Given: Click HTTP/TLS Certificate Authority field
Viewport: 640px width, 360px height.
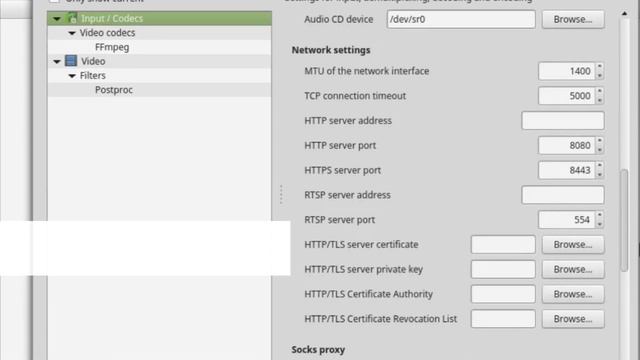Looking at the screenshot, I should [503, 294].
